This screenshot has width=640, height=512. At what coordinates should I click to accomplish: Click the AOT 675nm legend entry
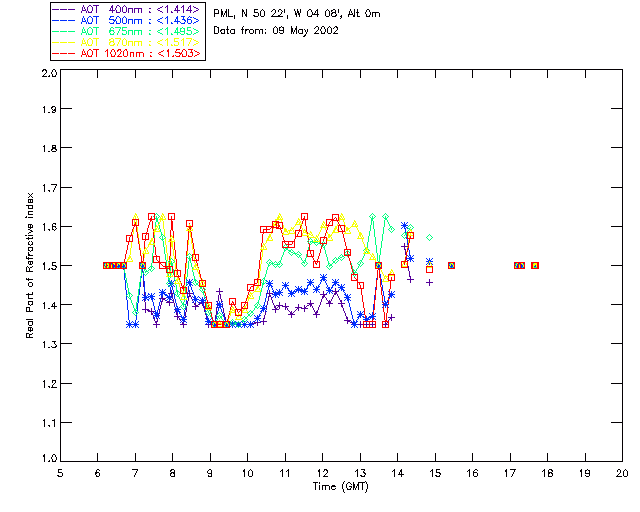coord(126,31)
